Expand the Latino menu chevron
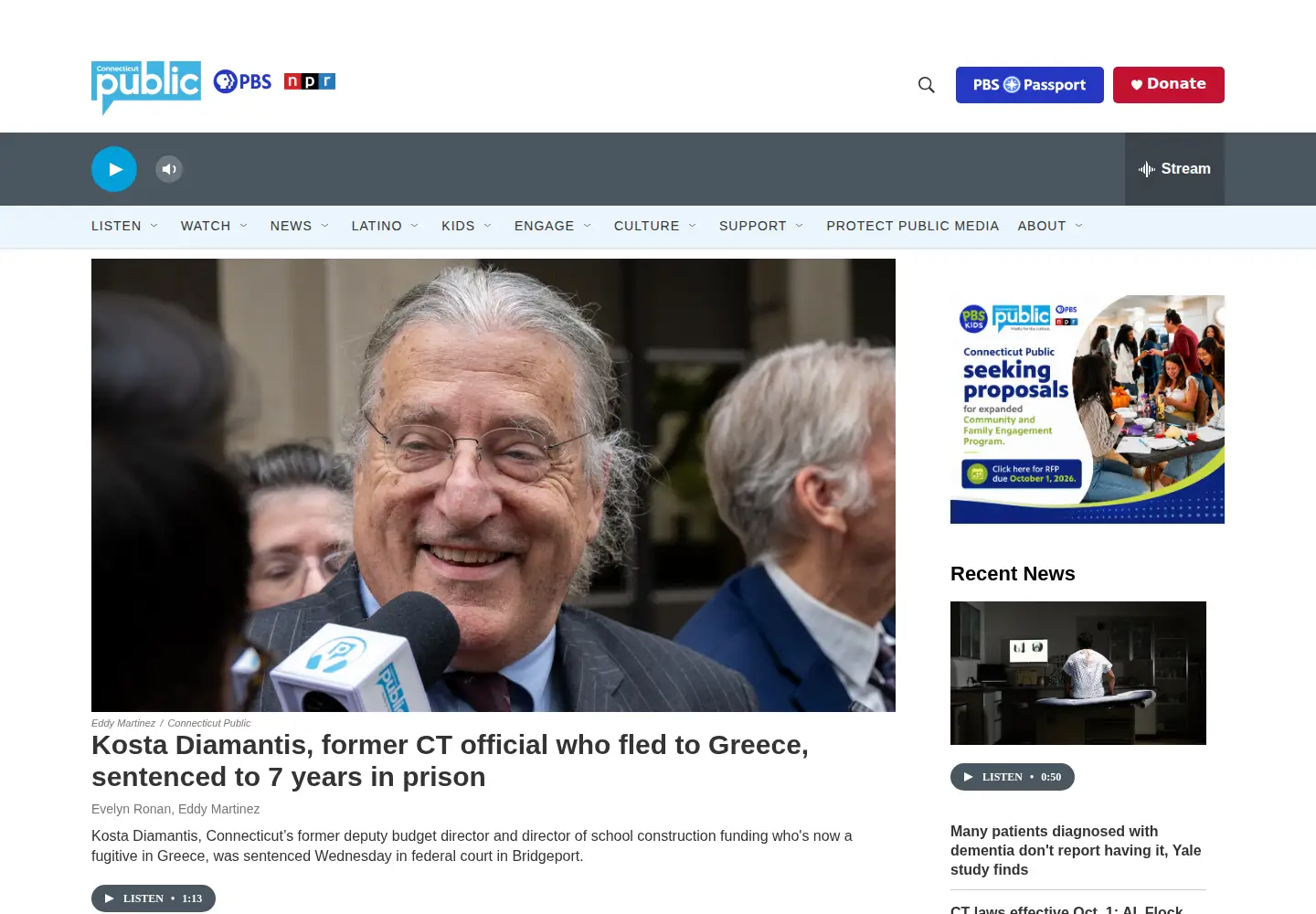 (415, 226)
